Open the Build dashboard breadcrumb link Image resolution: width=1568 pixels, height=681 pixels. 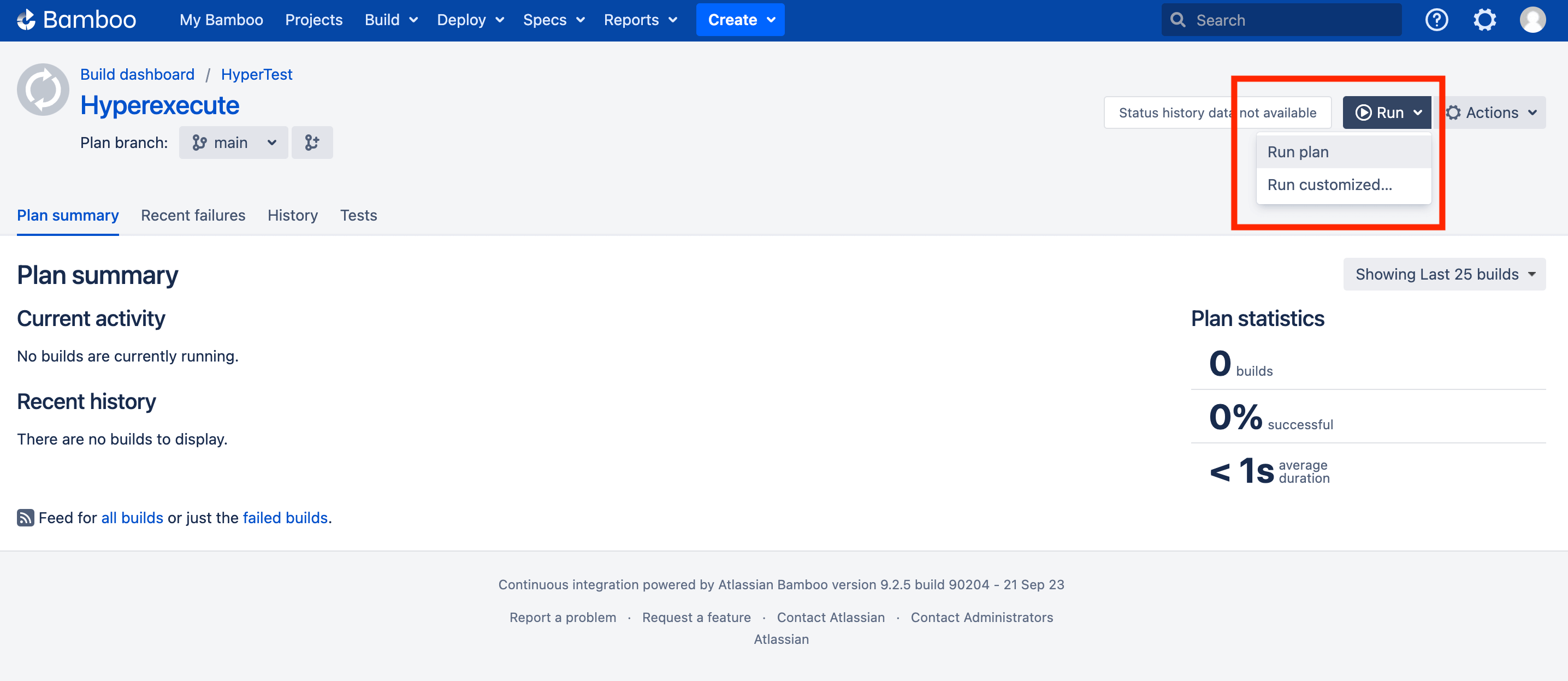[x=137, y=74]
